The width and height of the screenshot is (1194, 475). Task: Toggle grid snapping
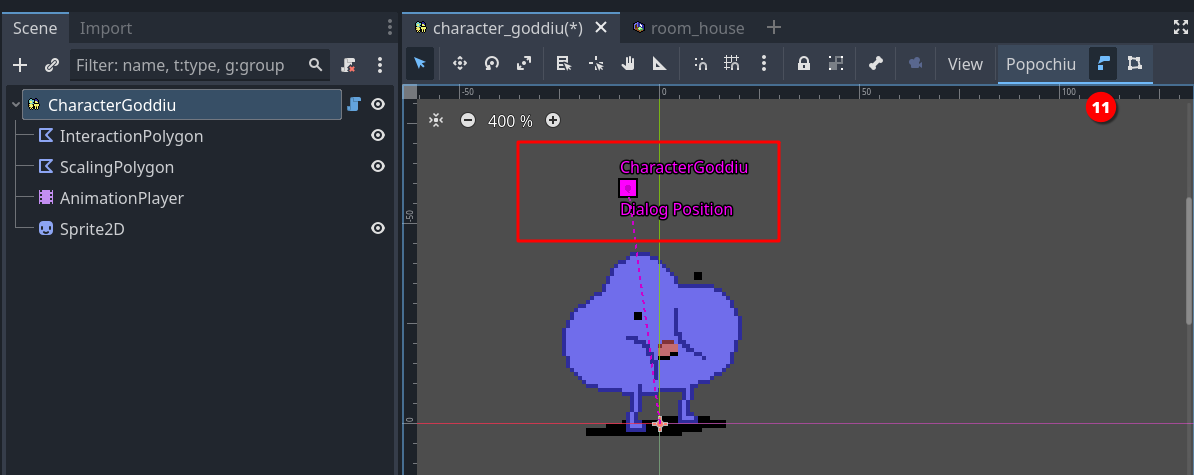[x=732, y=64]
